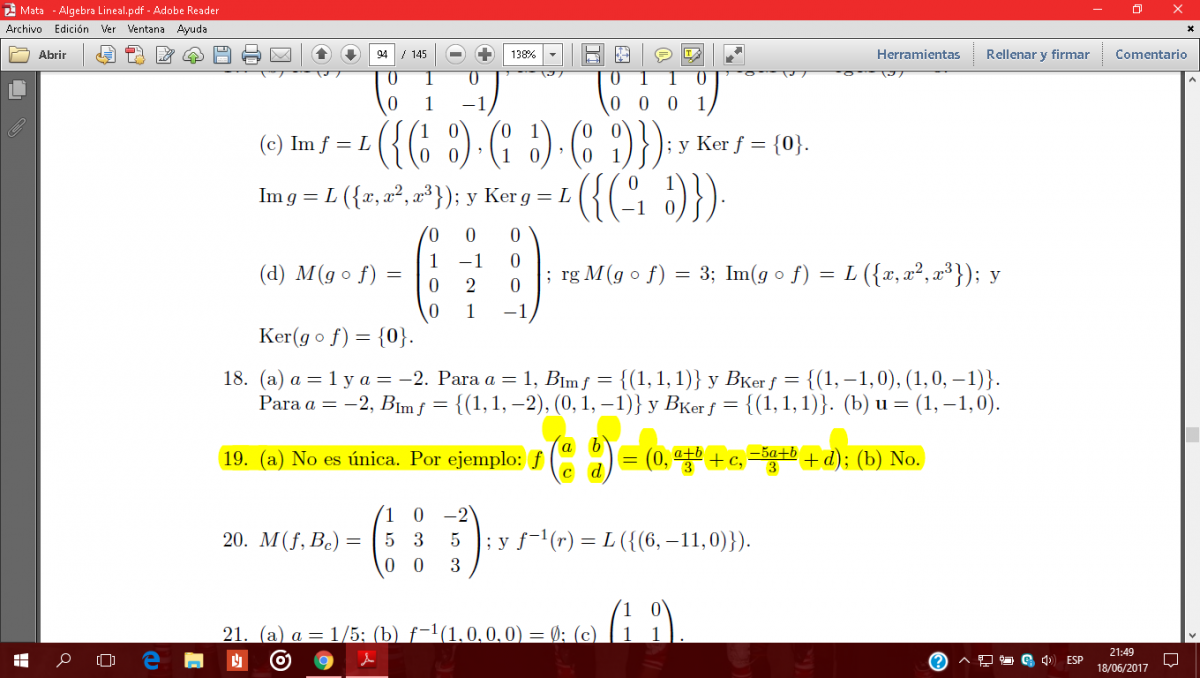Toggle the scrolling mode page display button
This screenshot has height=678, width=1200.
click(x=593, y=54)
